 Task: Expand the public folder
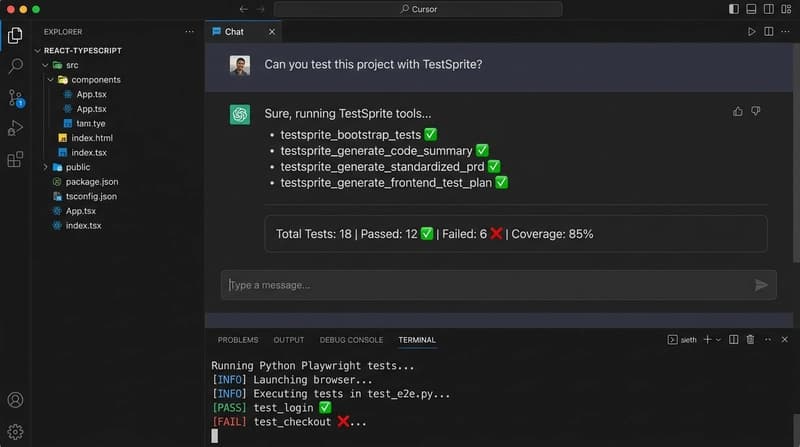click(45, 167)
